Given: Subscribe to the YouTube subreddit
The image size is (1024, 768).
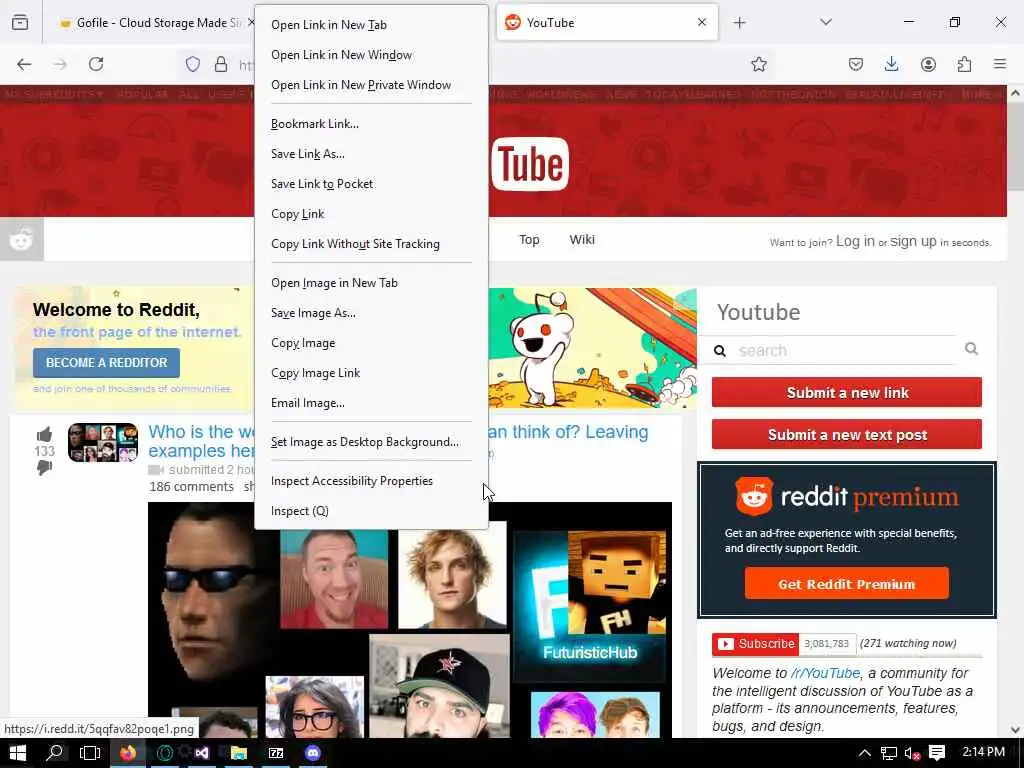Looking at the screenshot, I should click(x=755, y=644).
